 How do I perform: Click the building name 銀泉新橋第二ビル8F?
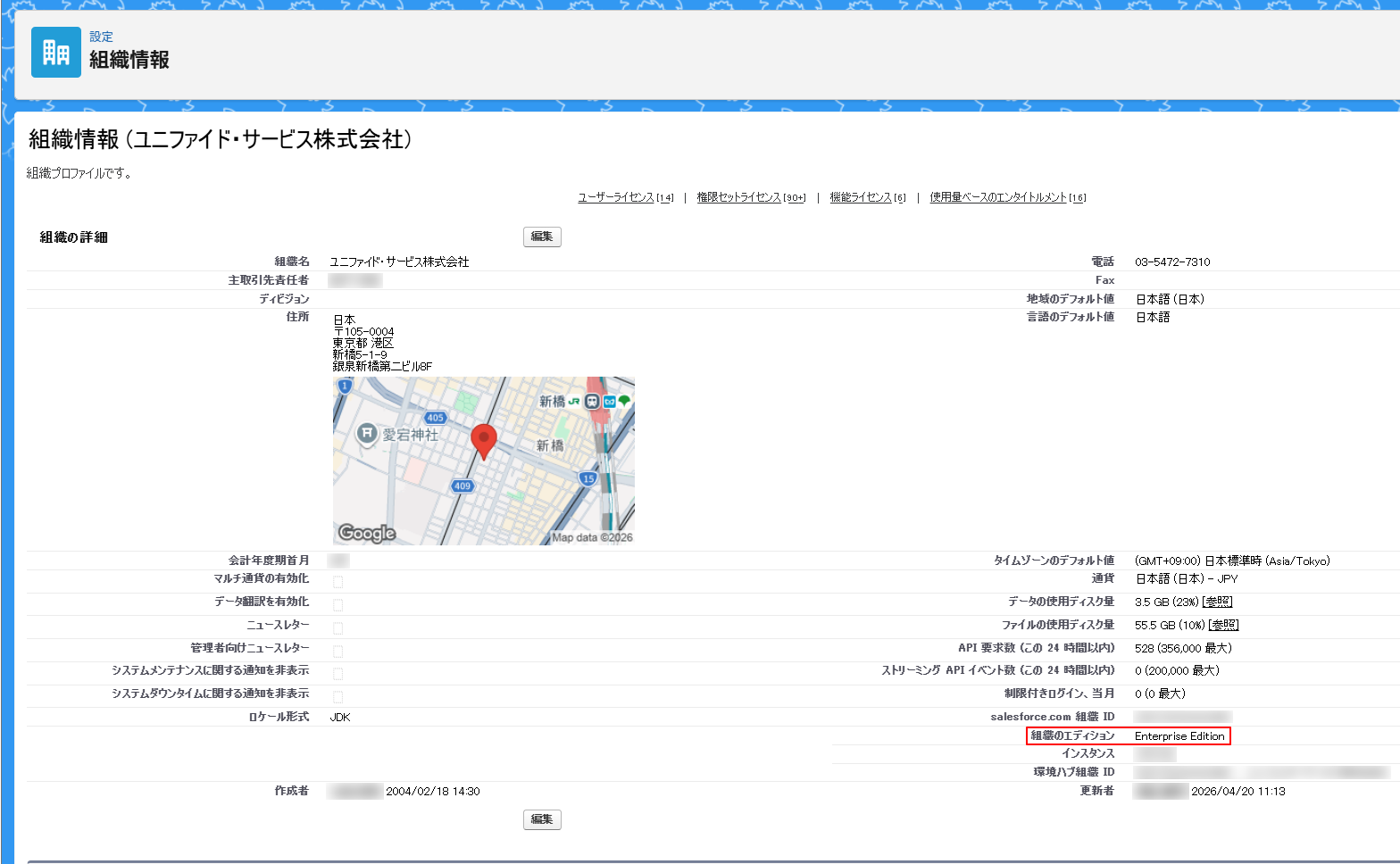[382, 366]
